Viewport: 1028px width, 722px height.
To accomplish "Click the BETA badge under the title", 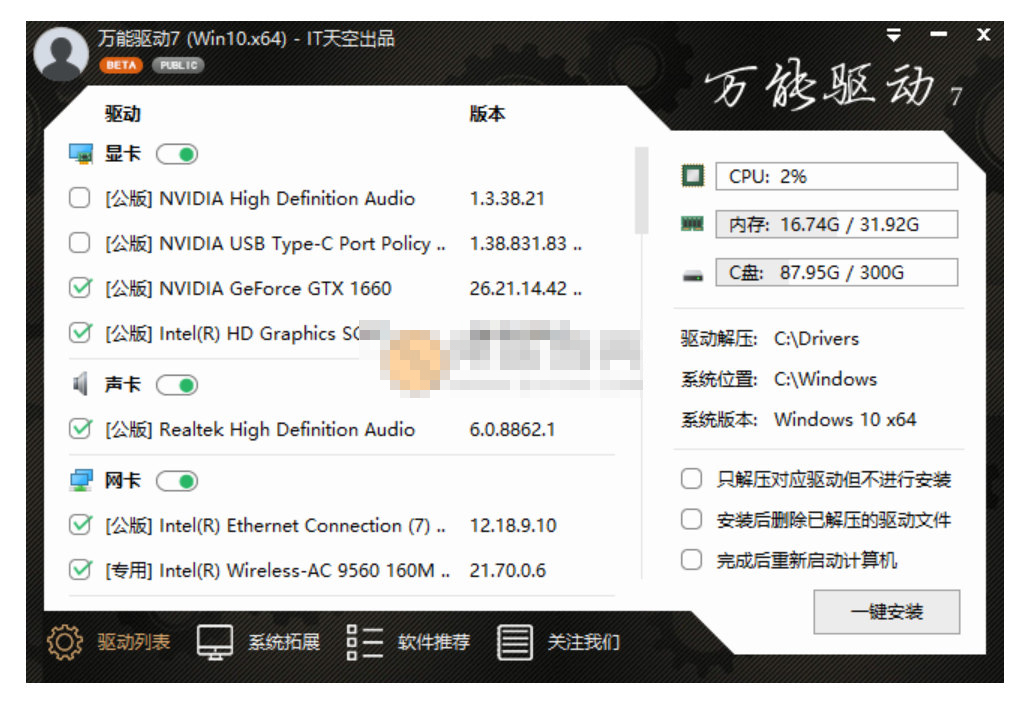I will point(123,65).
